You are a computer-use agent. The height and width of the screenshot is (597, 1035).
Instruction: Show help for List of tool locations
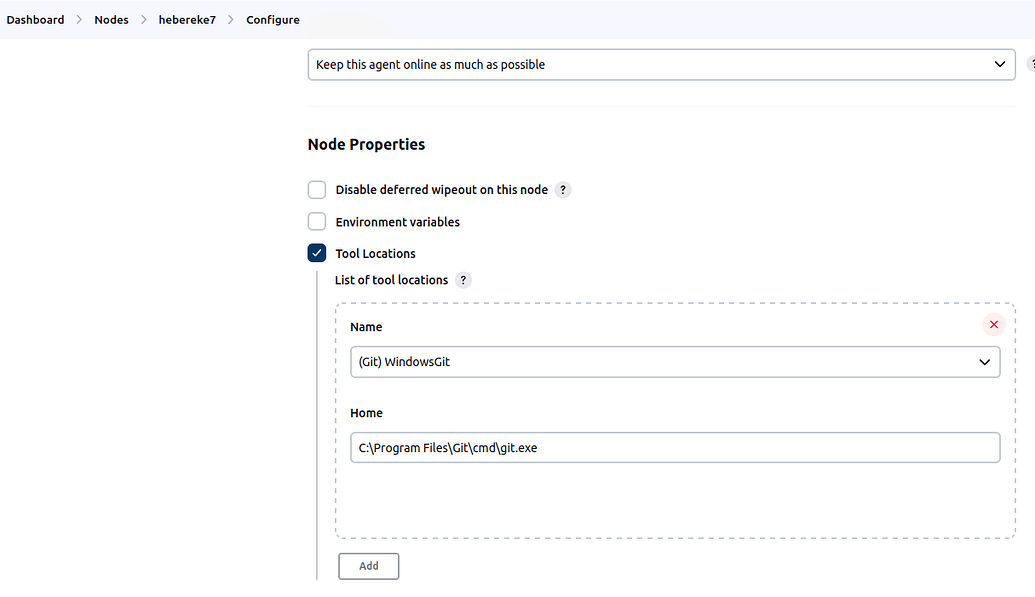463,280
